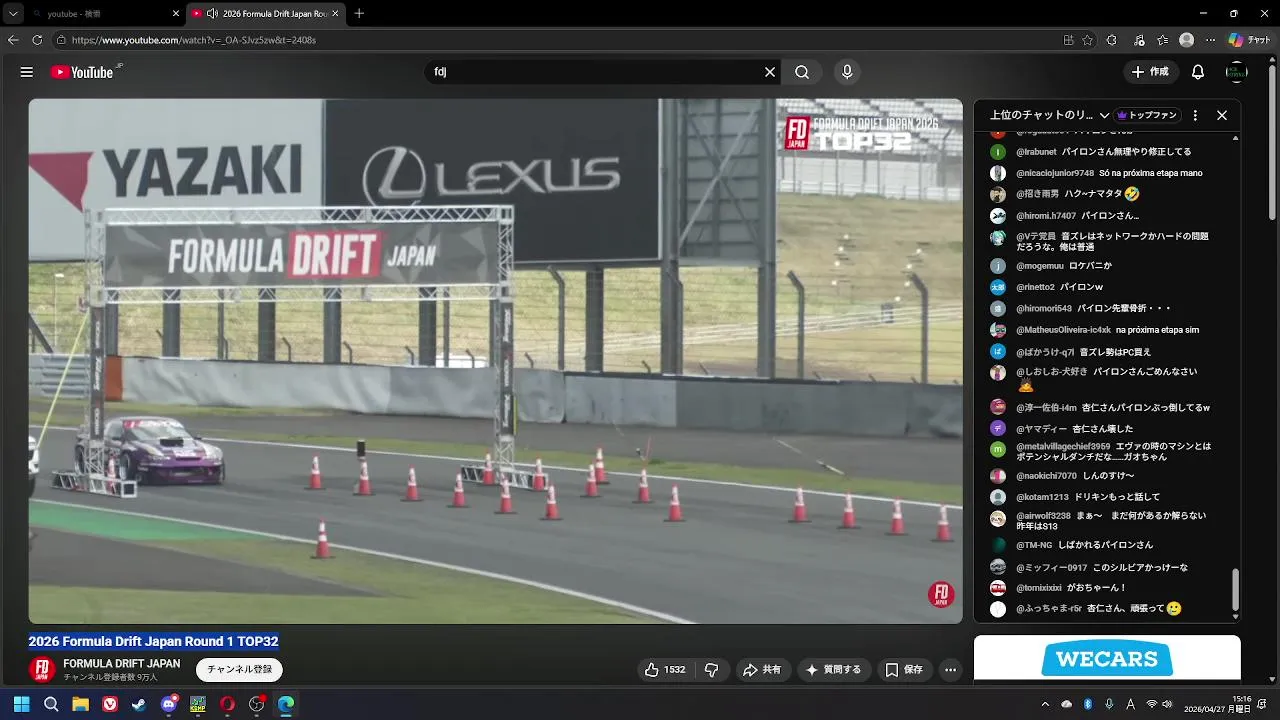Mute the tab via the speaker icon
The height and width of the screenshot is (720, 1280).
212,14
